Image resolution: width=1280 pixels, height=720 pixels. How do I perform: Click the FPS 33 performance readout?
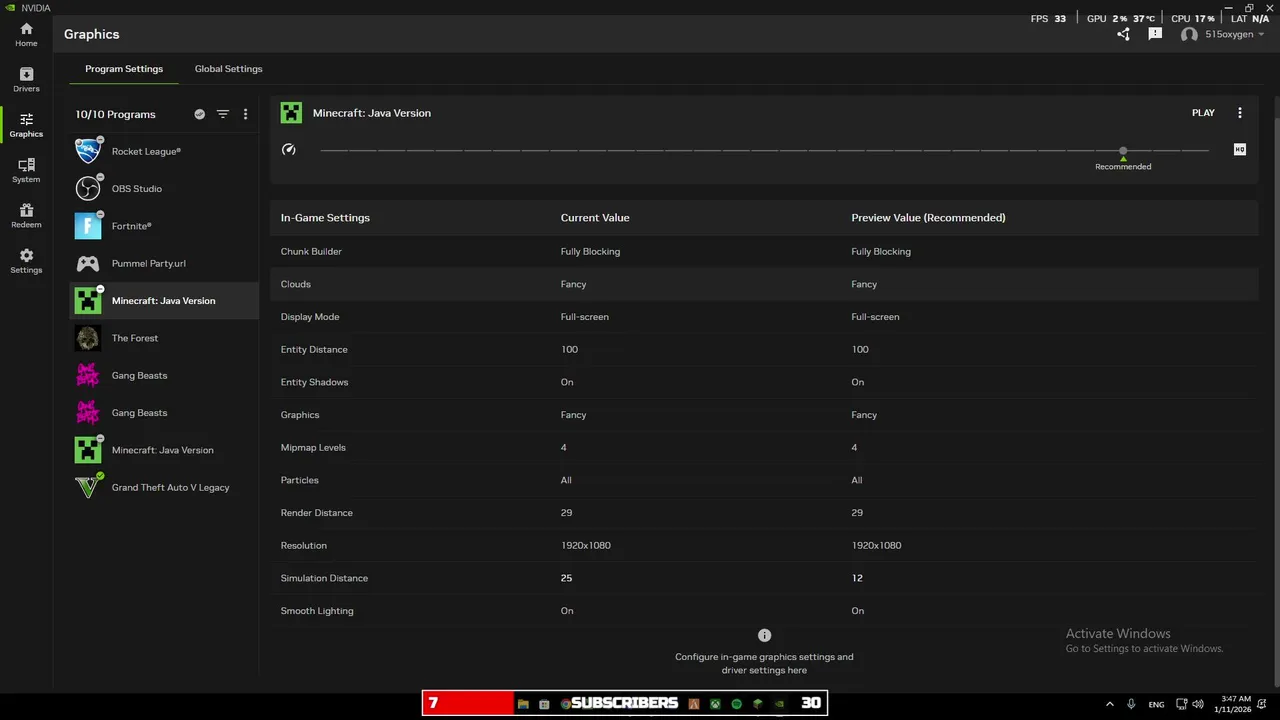(1048, 19)
